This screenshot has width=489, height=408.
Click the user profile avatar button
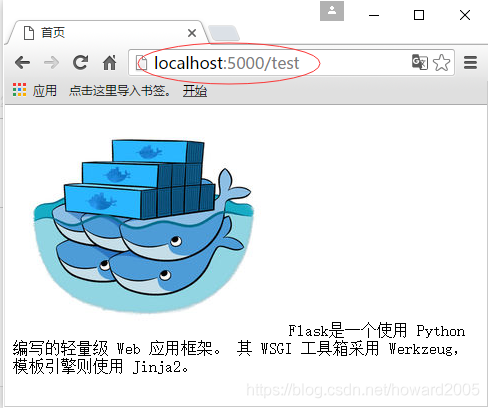pos(332,11)
